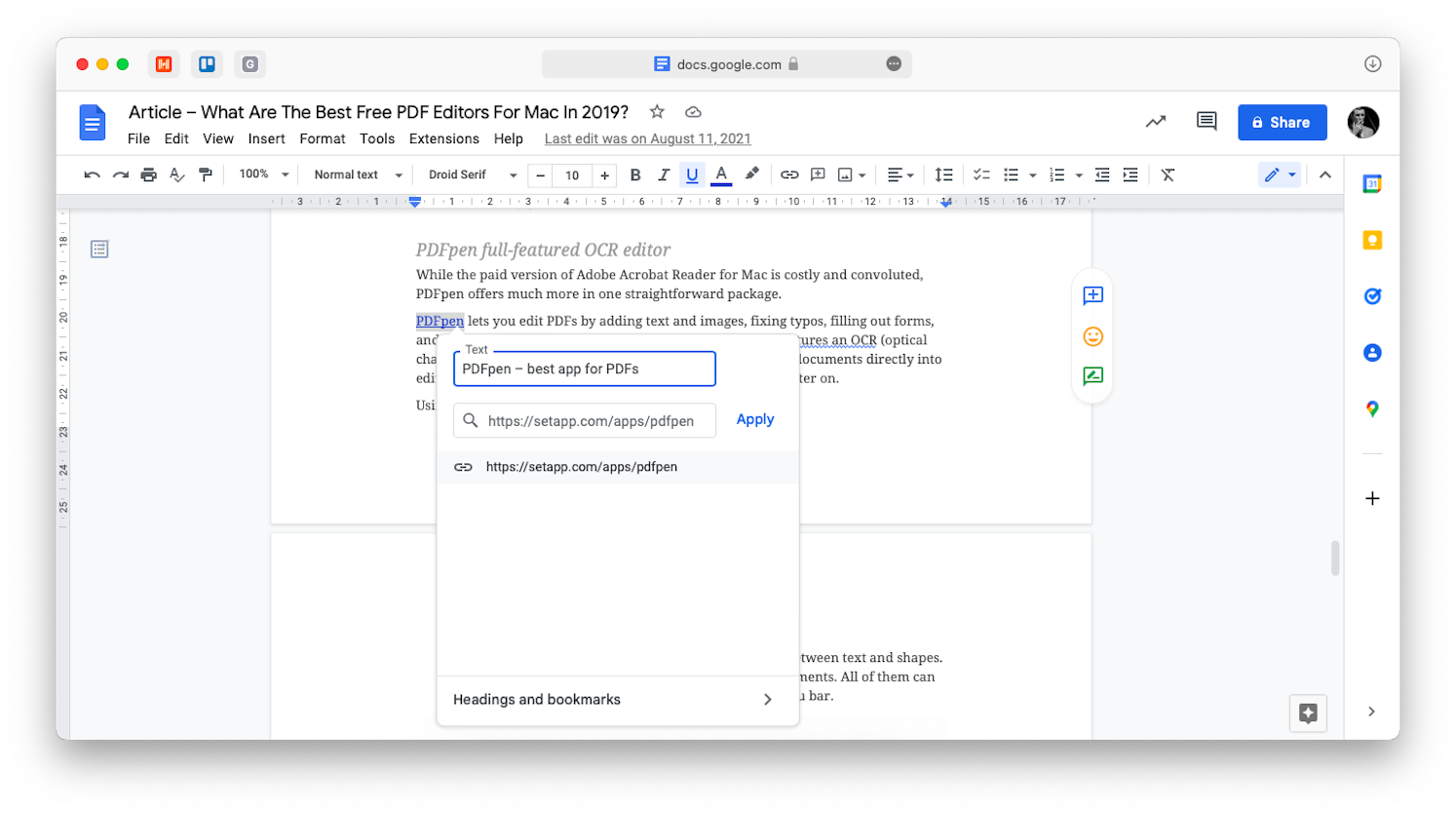Open the Normal text style dropdown
The image size is (1456, 814).
click(x=358, y=175)
